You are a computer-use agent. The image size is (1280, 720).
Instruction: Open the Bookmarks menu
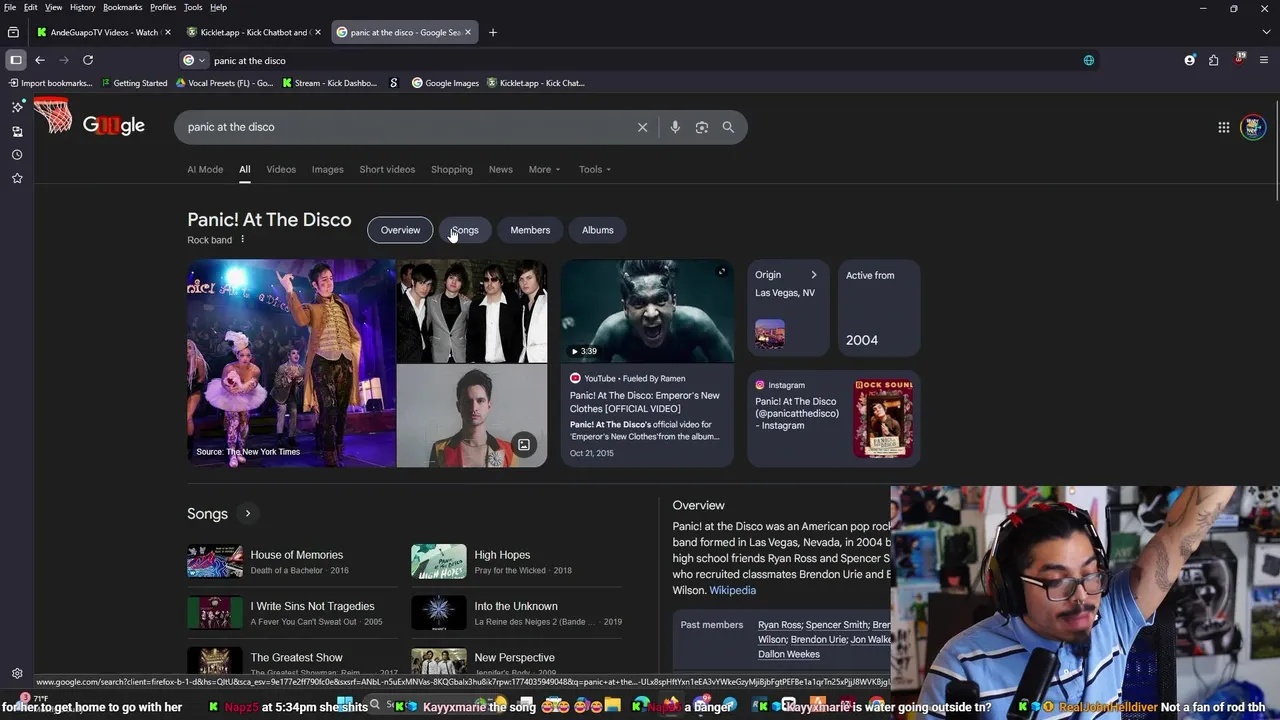tap(123, 7)
